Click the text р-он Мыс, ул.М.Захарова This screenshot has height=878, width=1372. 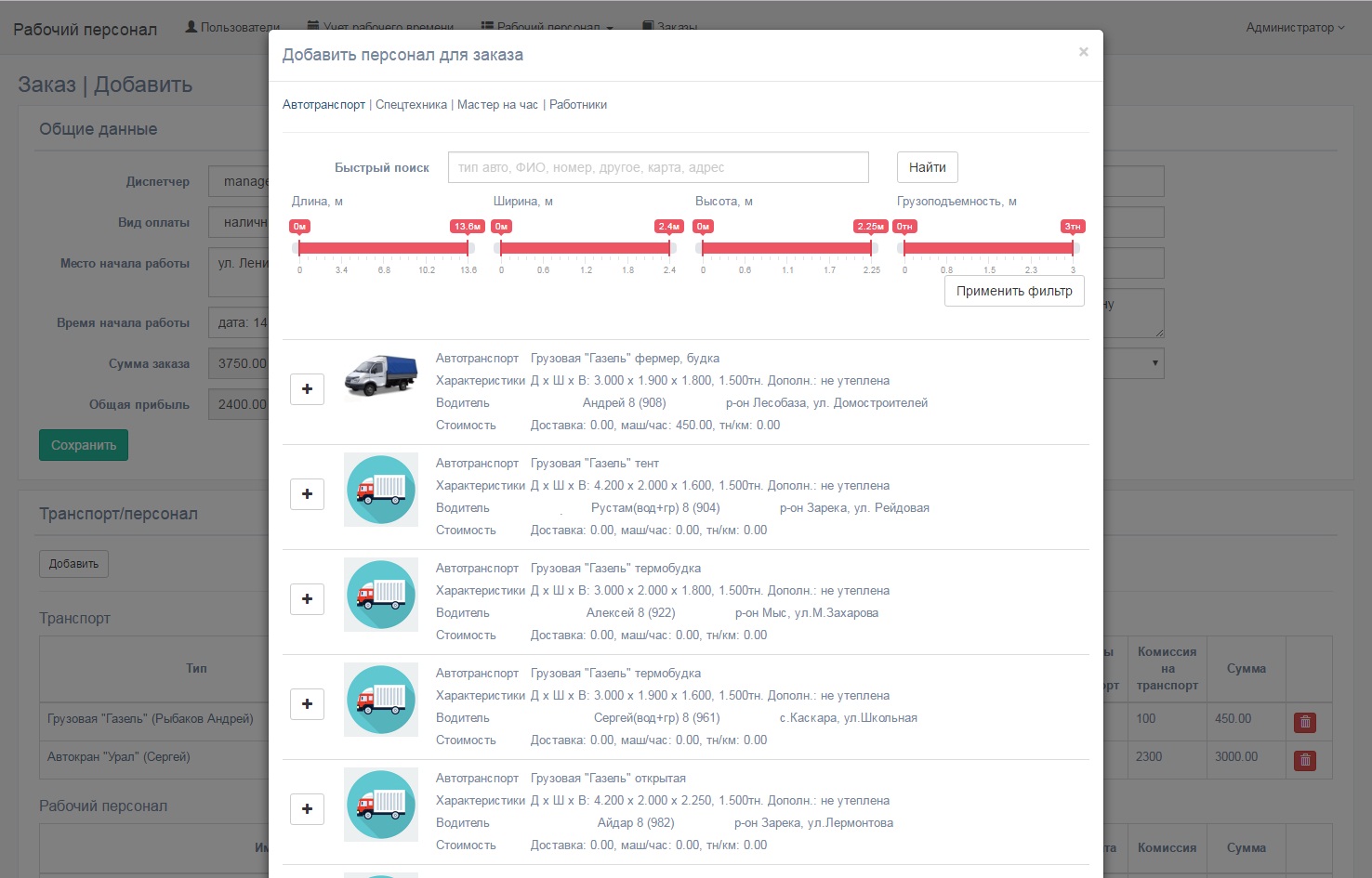coord(807,613)
